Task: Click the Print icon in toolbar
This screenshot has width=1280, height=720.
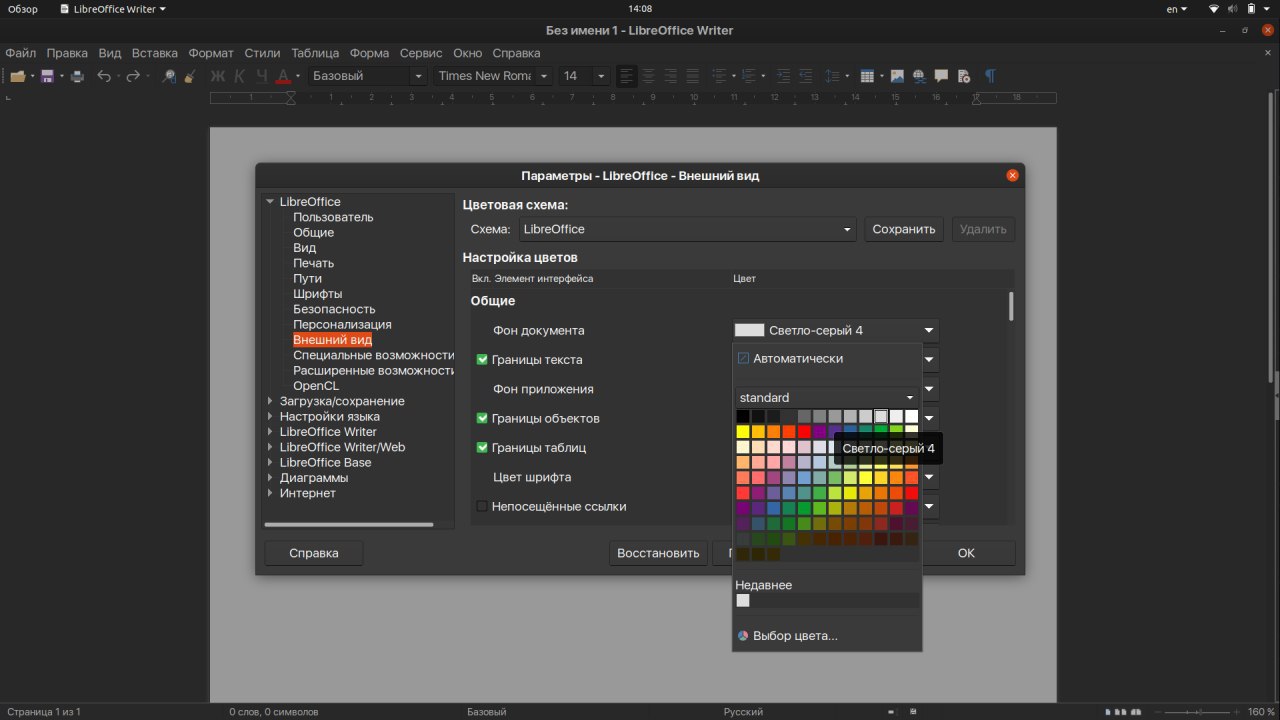Action: 77,76
